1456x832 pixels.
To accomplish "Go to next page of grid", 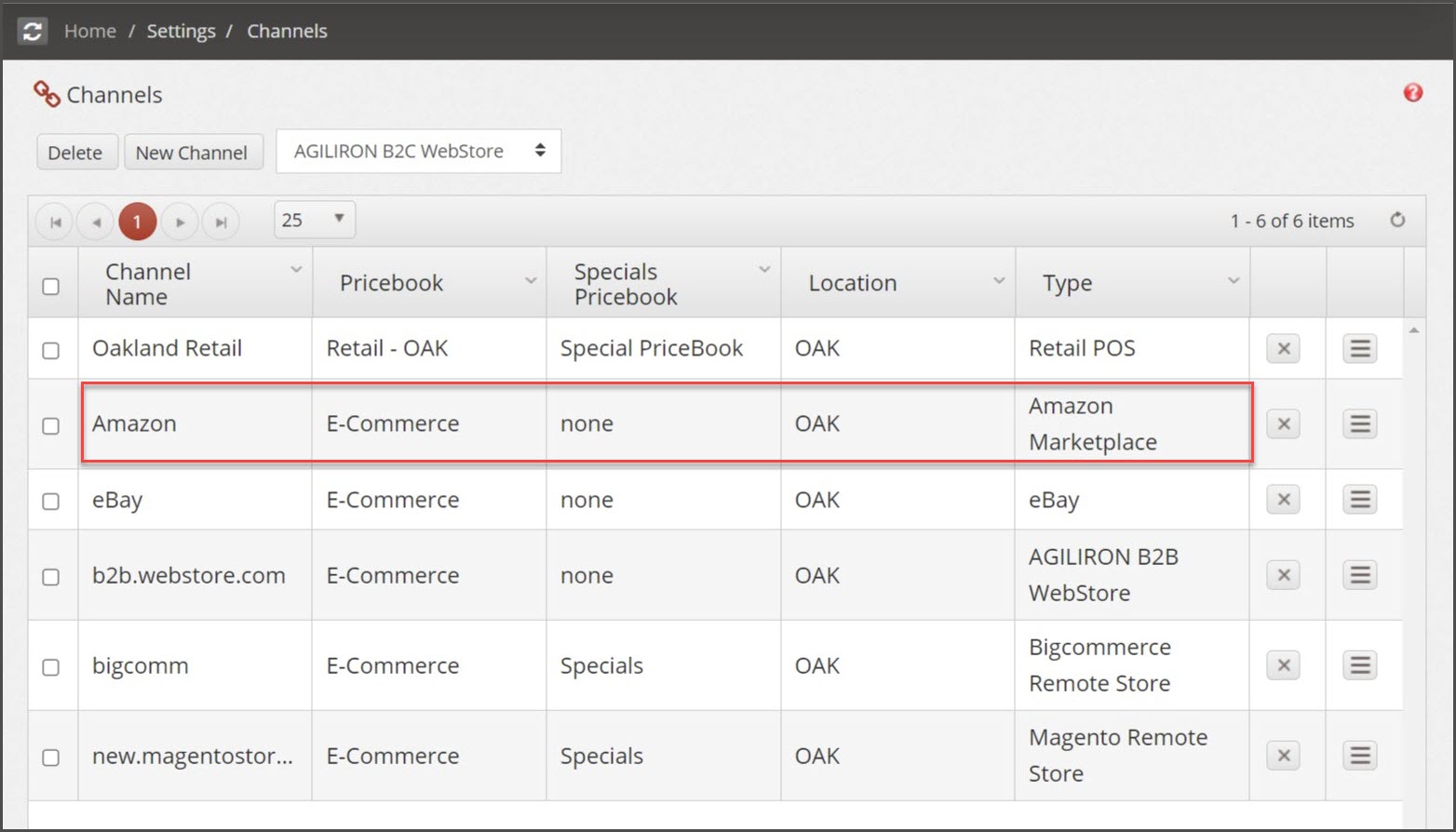I will 180,221.
